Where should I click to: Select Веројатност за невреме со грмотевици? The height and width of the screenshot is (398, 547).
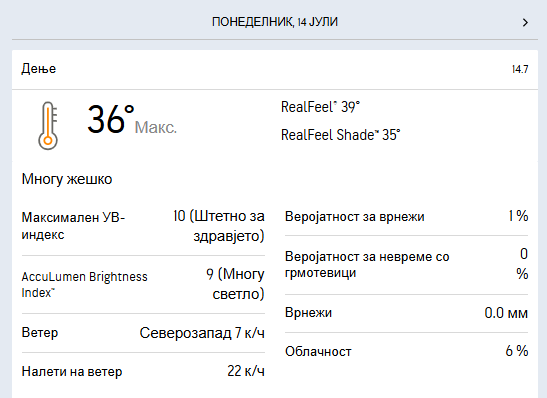point(406,264)
